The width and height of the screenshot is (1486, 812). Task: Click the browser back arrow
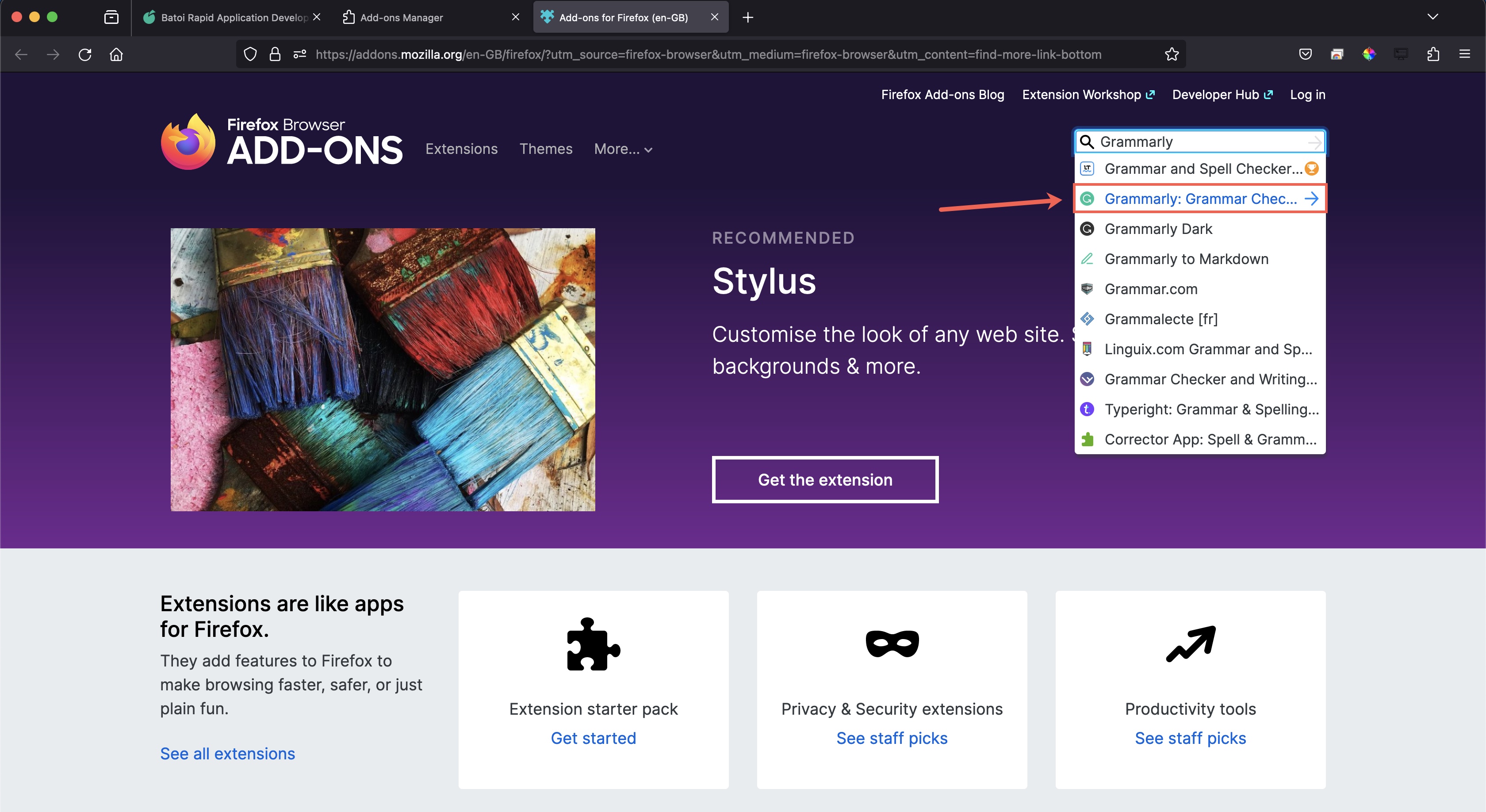tap(21, 54)
